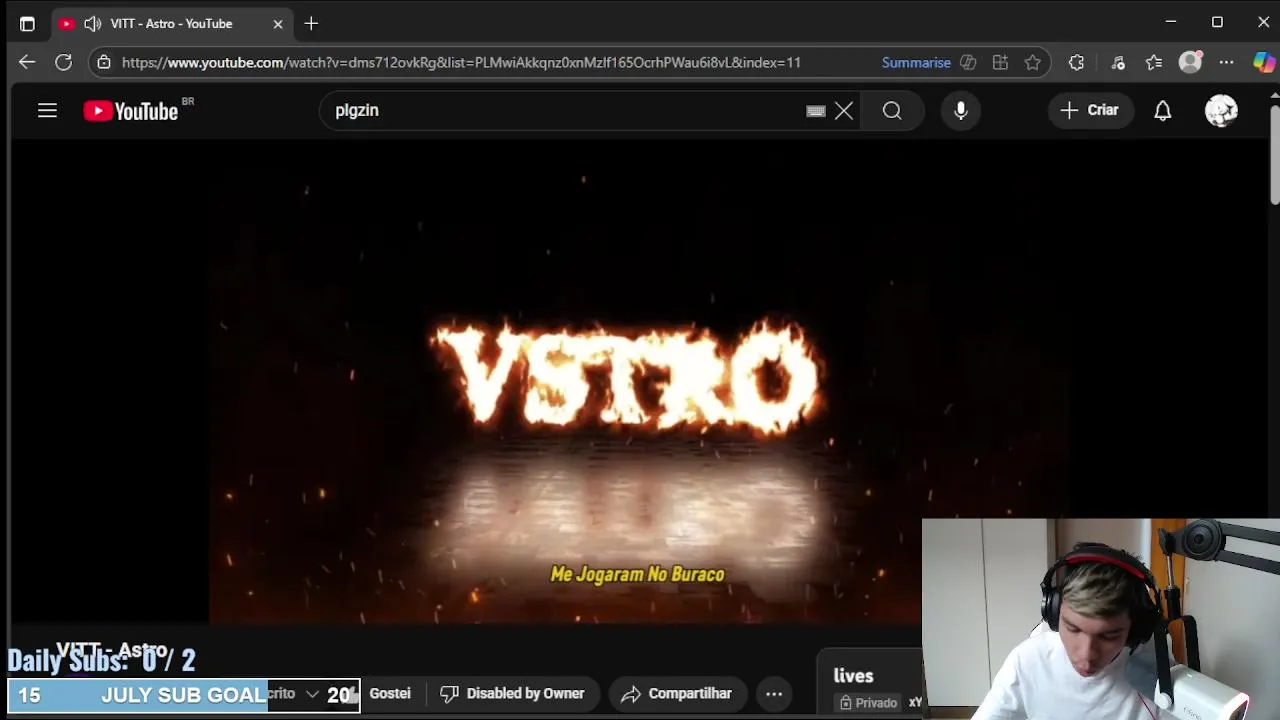The width and height of the screenshot is (1280, 720).
Task: Select the VITT - Astro browser tab
Action: pyautogui.click(x=171, y=23)
